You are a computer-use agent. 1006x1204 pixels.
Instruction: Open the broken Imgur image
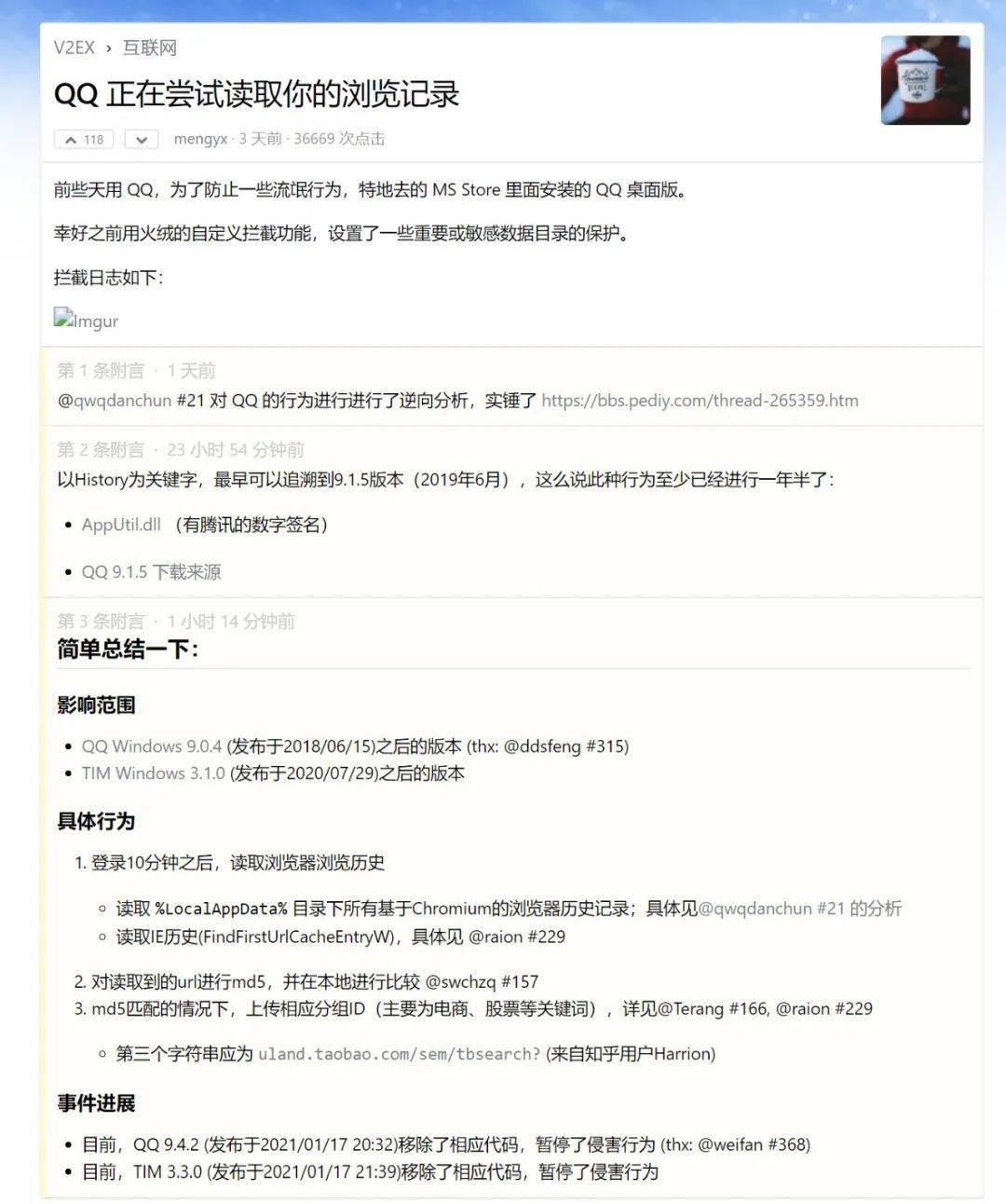[86, 320]
